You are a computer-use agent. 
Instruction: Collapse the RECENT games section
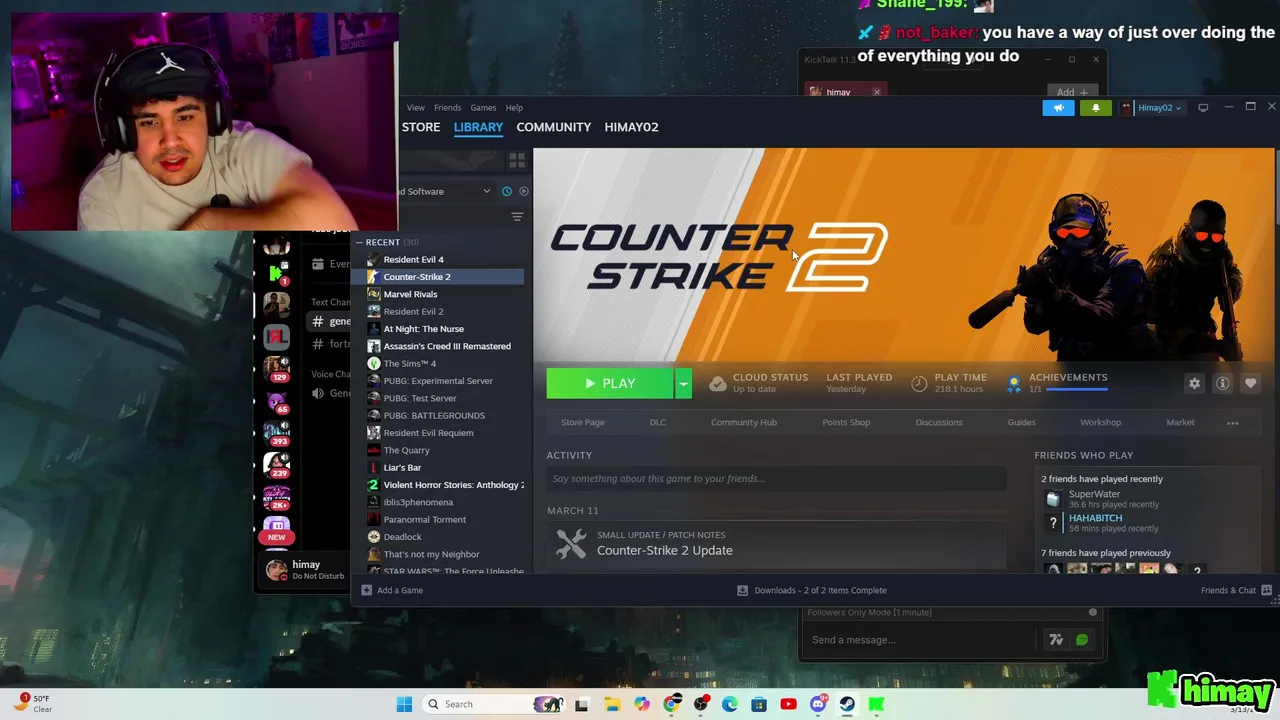click(x=359, y=242)
